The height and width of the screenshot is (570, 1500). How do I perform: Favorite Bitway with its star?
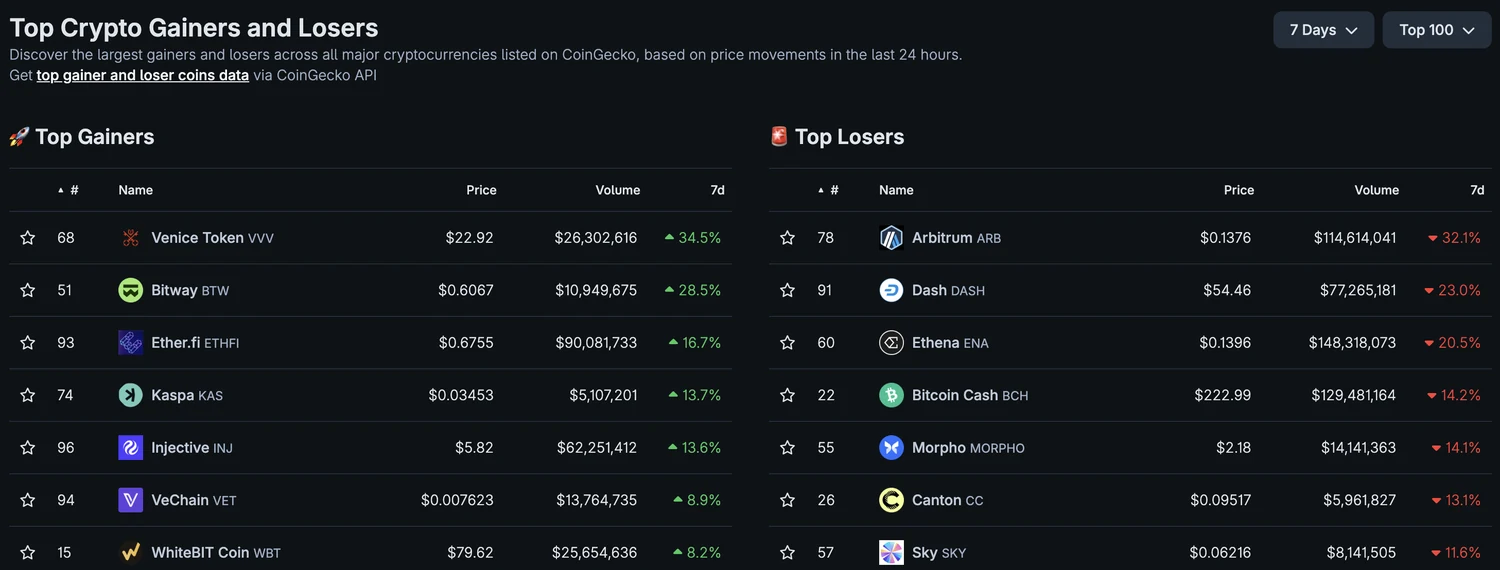pos(28,290)
